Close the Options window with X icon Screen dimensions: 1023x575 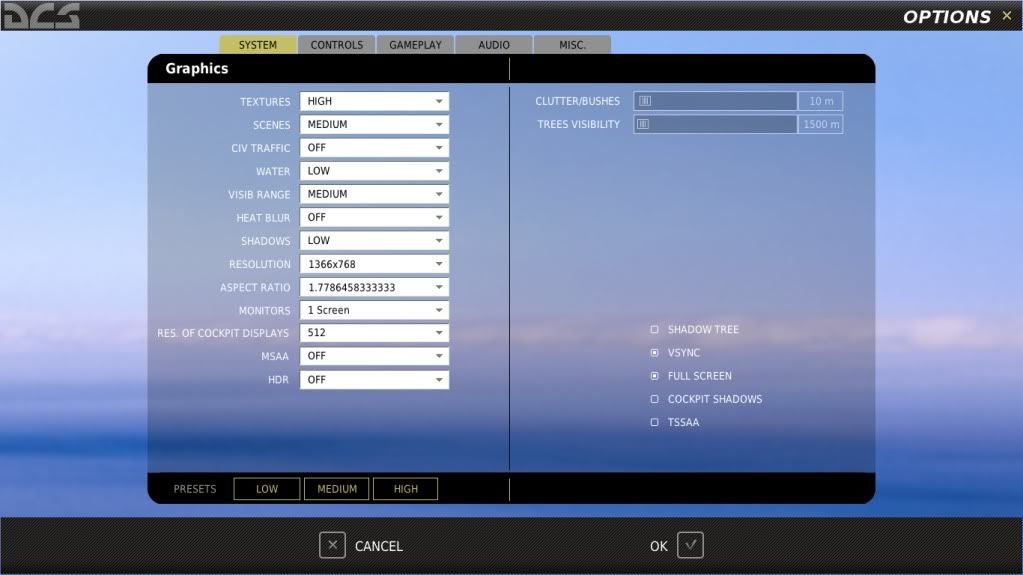click(1006, 15)
